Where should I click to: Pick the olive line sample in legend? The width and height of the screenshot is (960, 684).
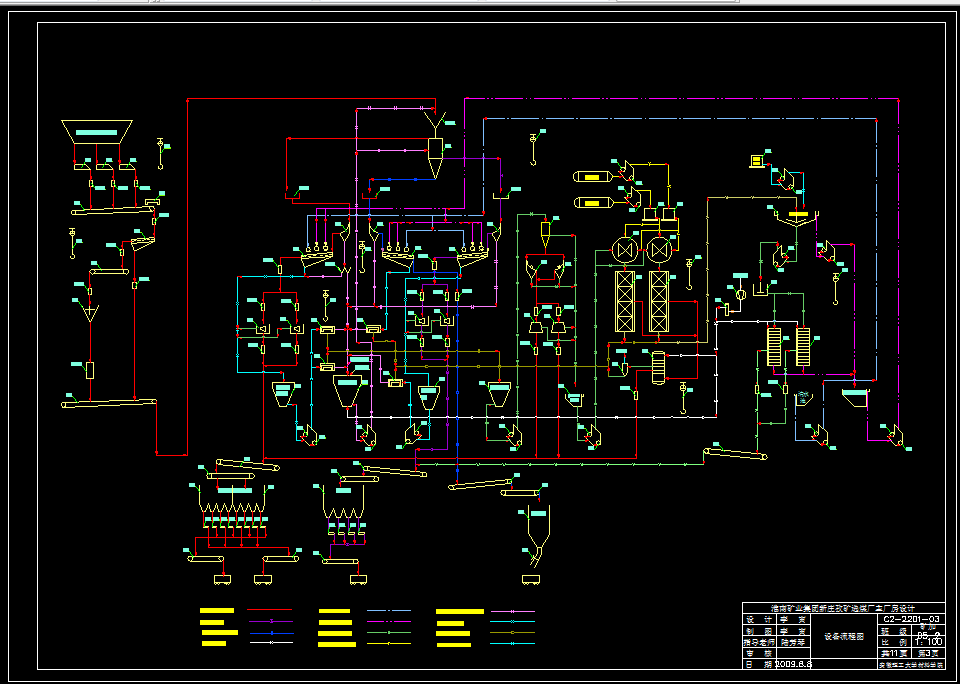(x=512, y=633)
